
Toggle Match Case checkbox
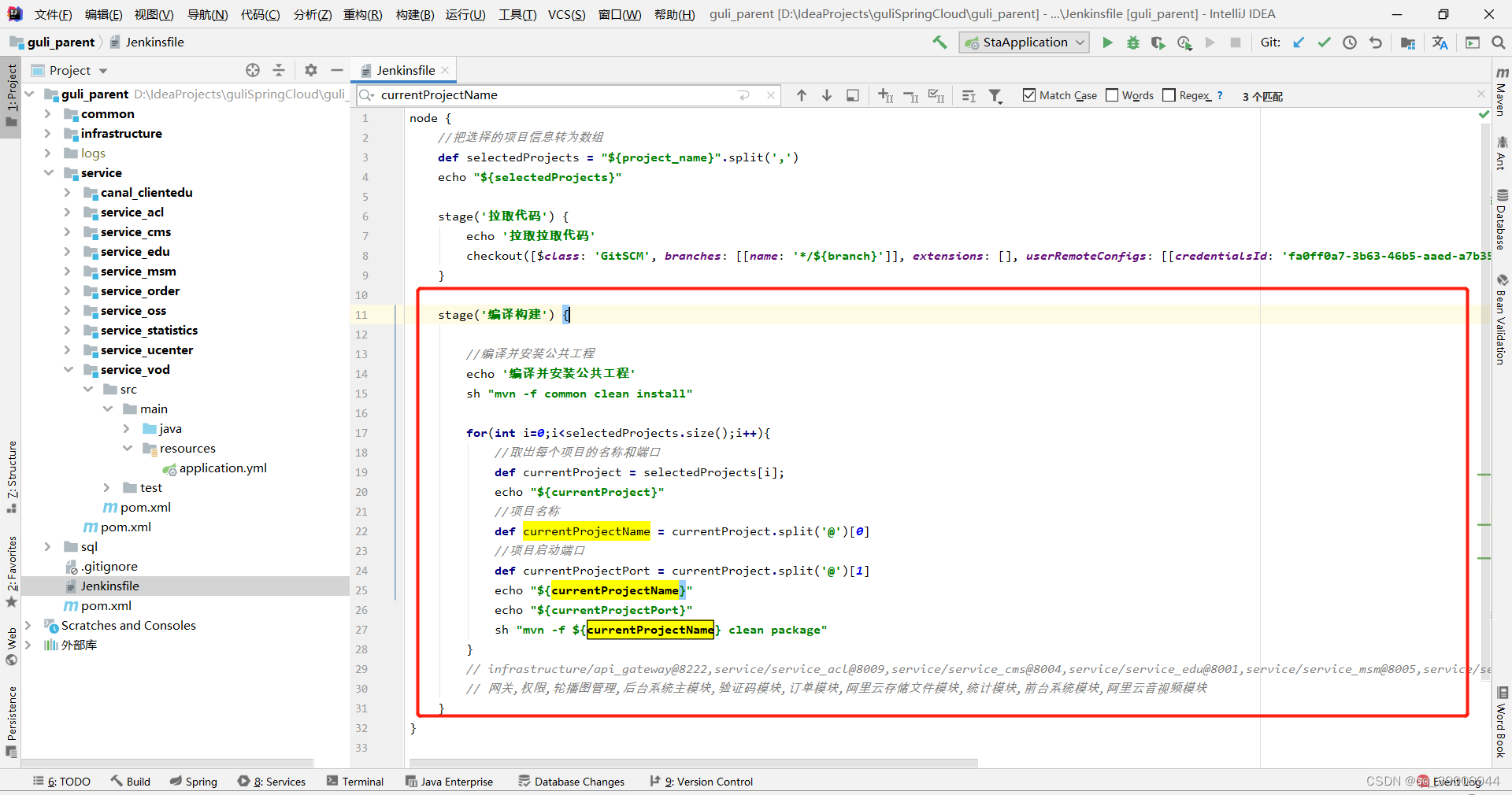(1028, 95)
